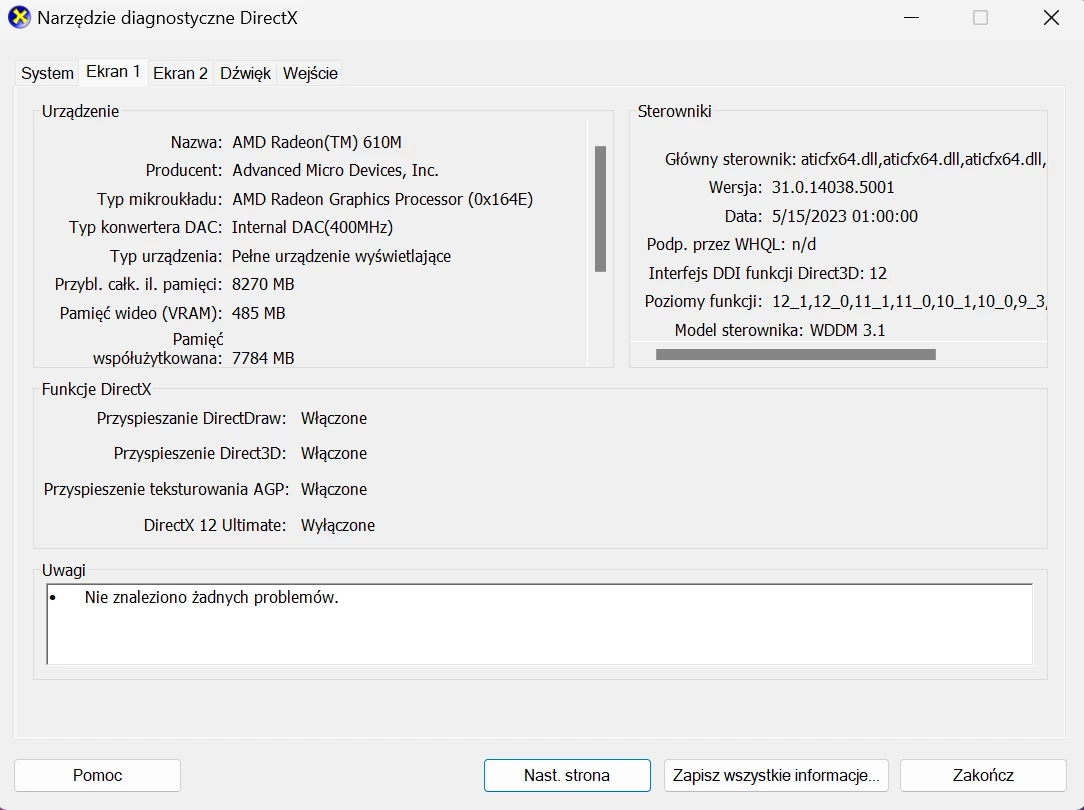Open the Dźwięk tab
The width and height of the screenshot is (1084, 810).
point(245,73)
